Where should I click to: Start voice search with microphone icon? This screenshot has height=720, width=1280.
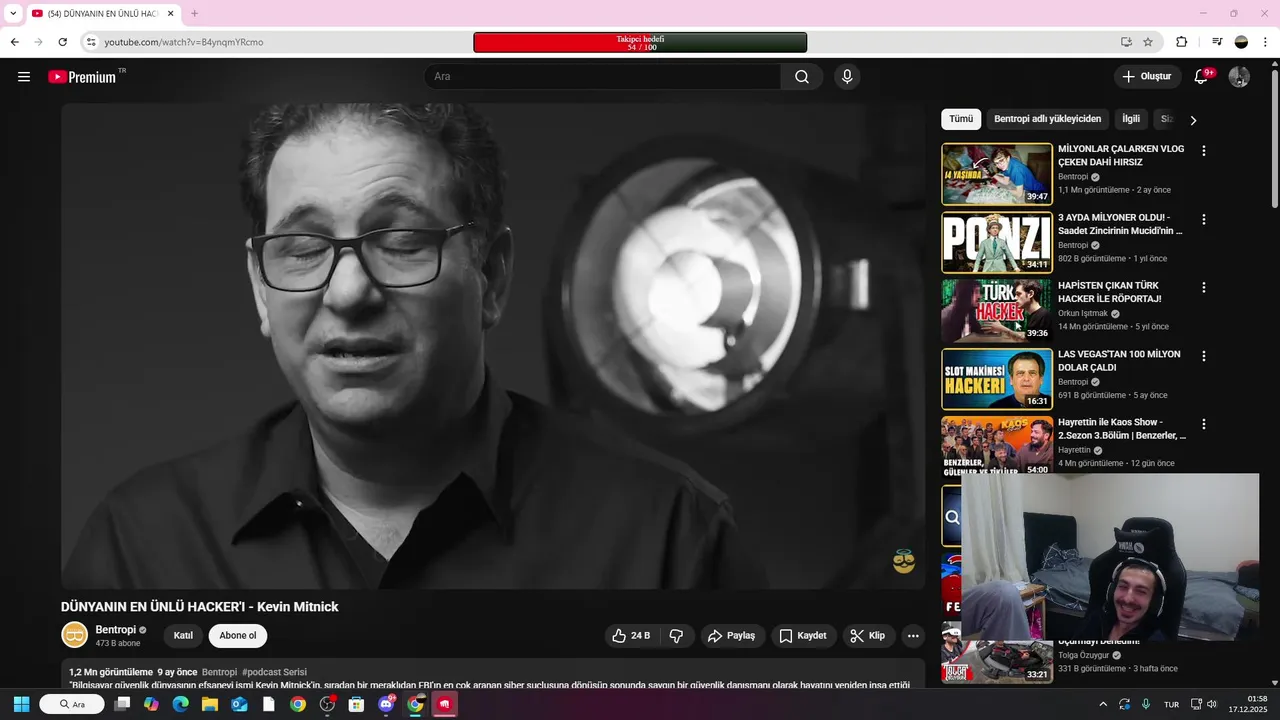847,77
